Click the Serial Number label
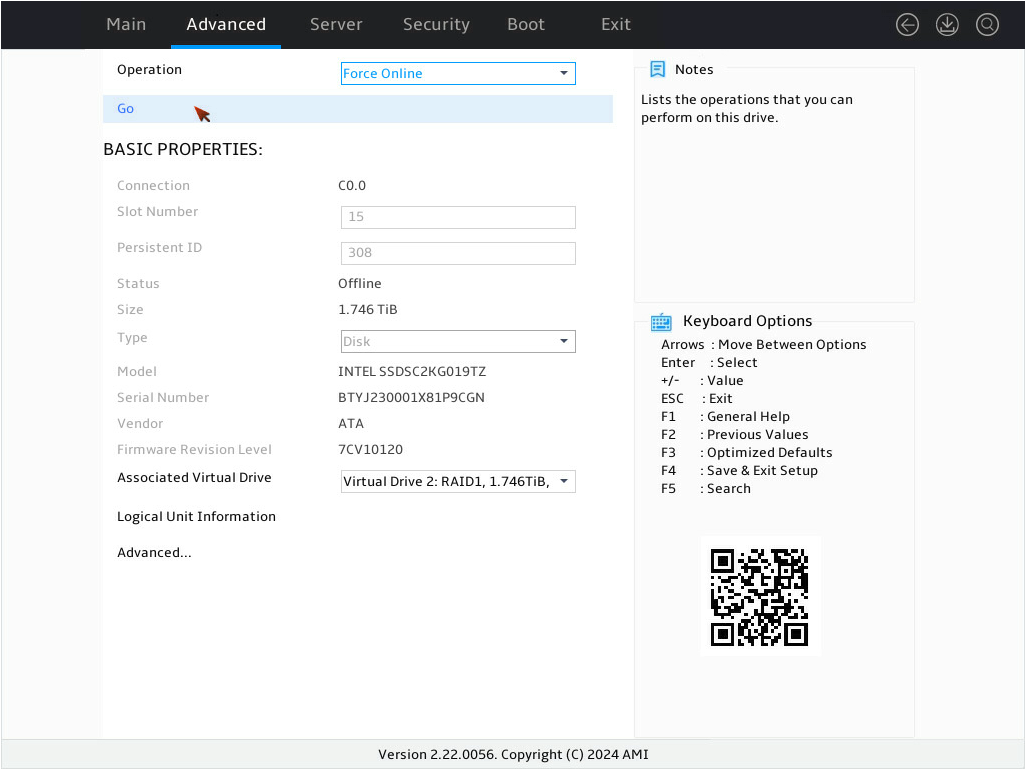This screenshot has width=1025, height=769. pos(163,398)
